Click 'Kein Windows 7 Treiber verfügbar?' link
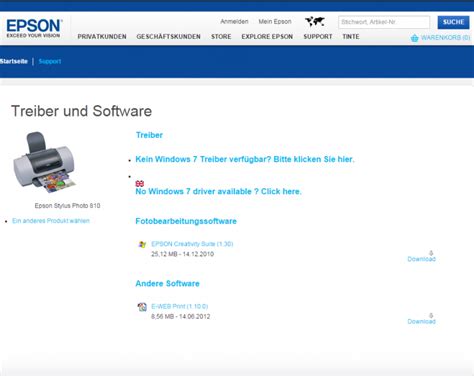This screenshot has width=474, height=376. [x=245, y=159]
